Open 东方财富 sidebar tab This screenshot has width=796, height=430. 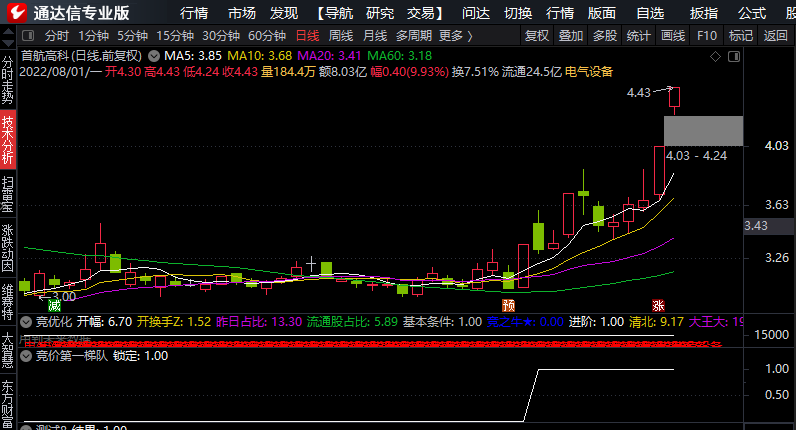(8, 404)
